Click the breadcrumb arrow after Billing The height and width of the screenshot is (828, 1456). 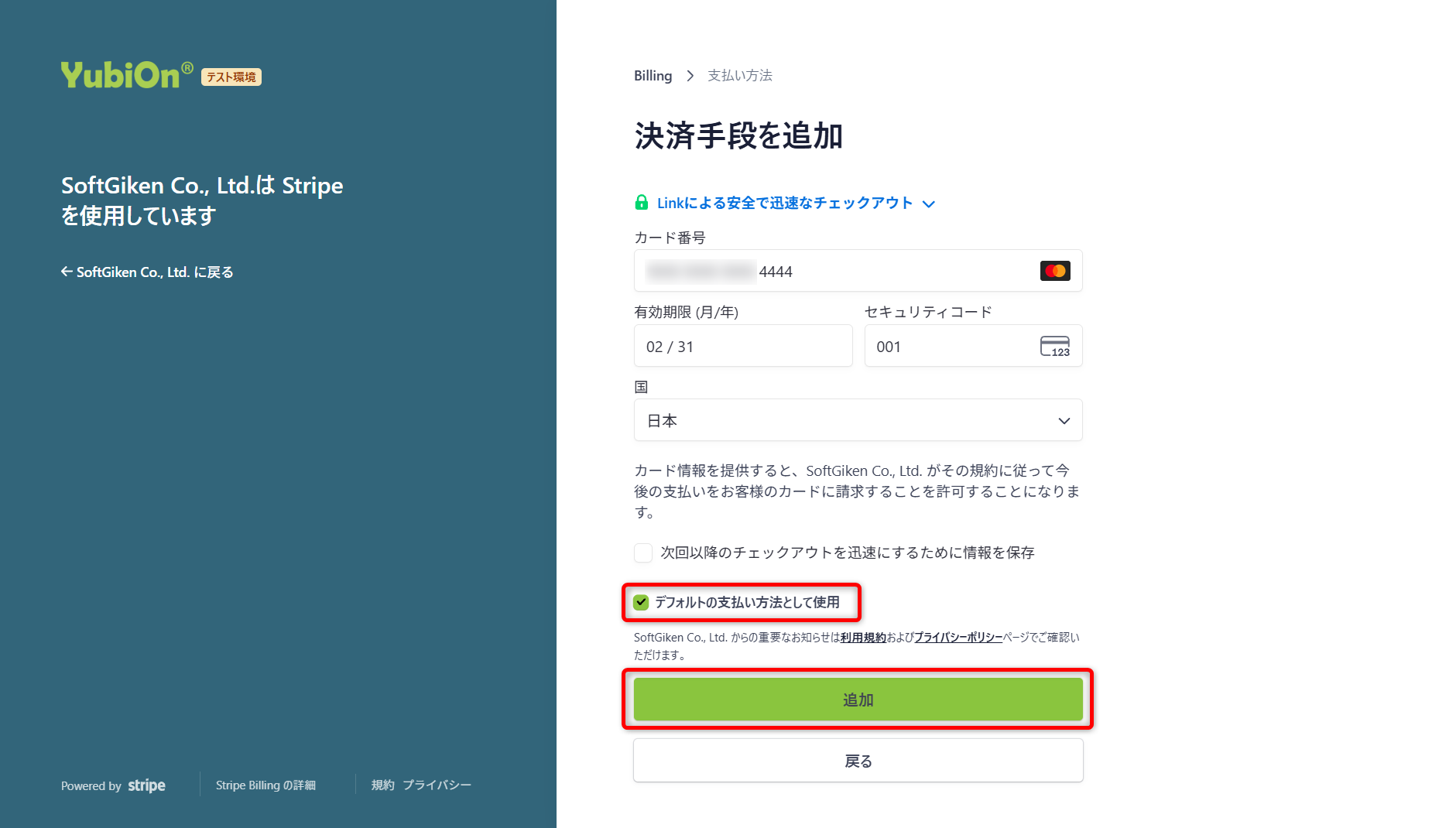coord(689,75)
